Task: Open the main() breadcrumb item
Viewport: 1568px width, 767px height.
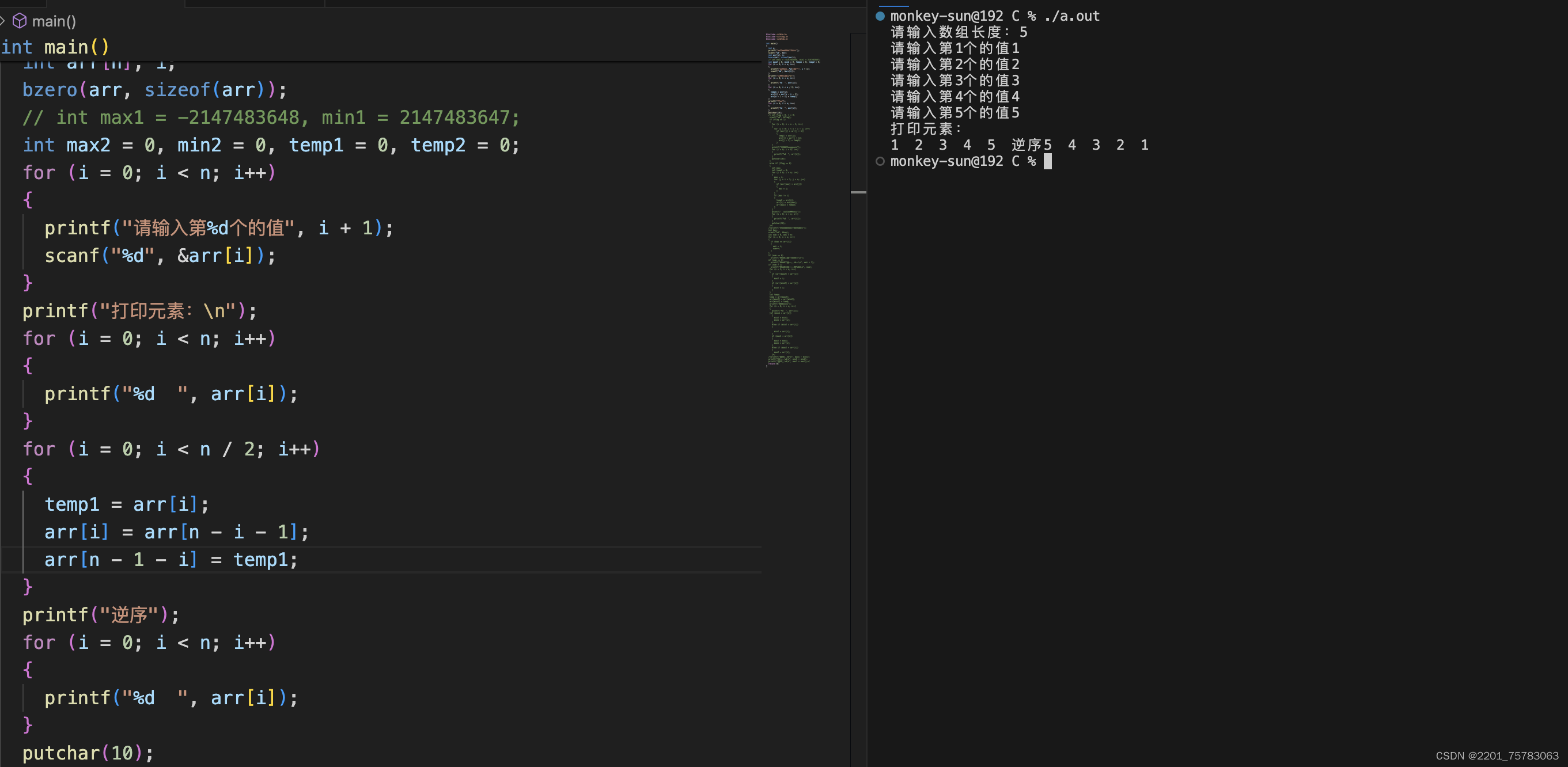Action: point(54,21)
